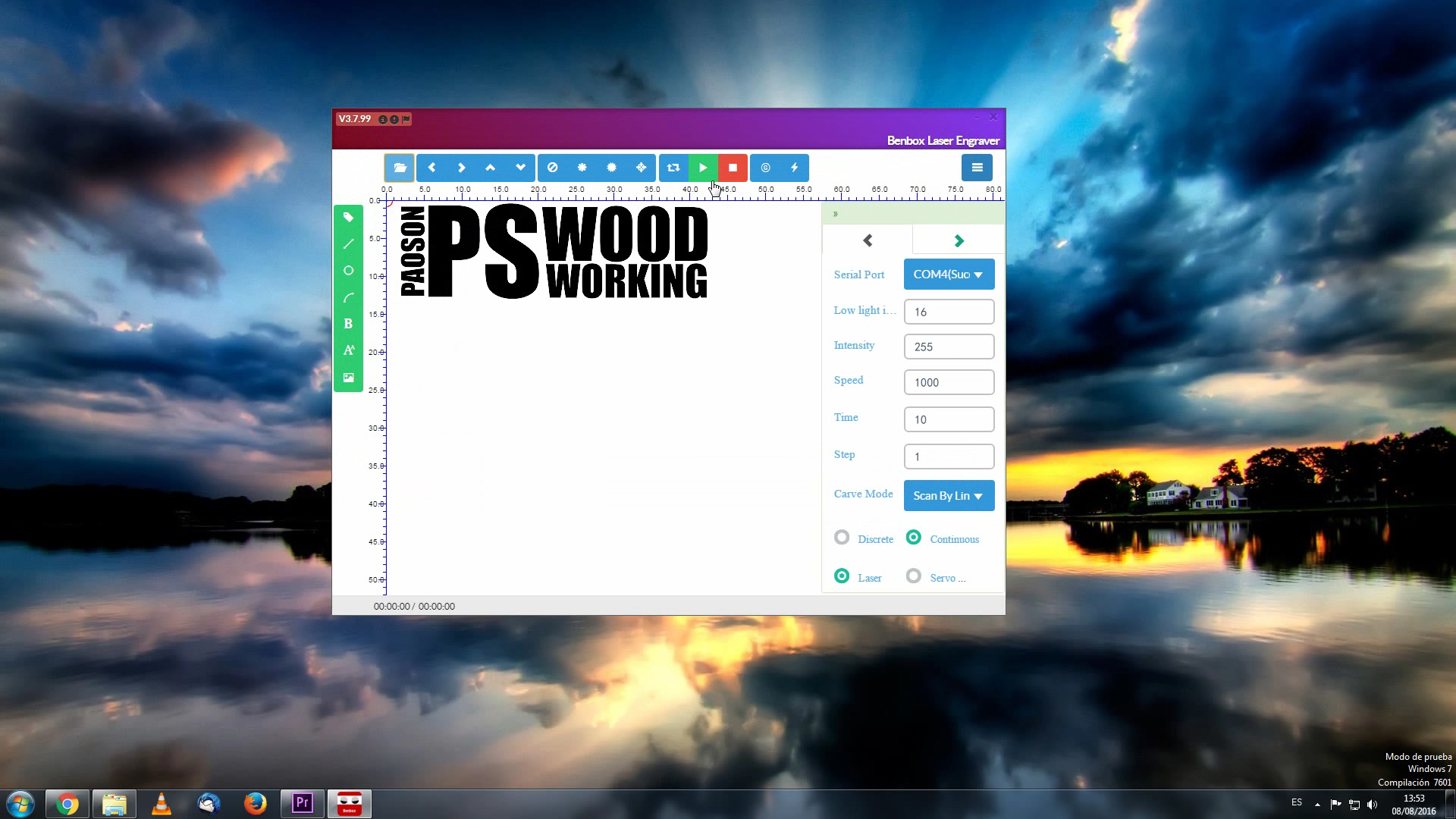Viewport: 1456px width, 819px height.
Task: Choose the insert image tool
Action: [348, 377]
